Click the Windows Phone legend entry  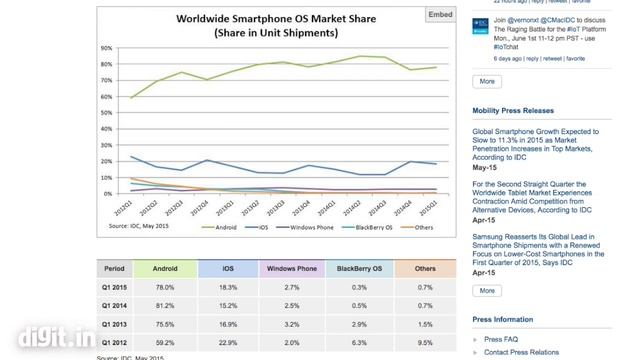[x=305, y=227]
